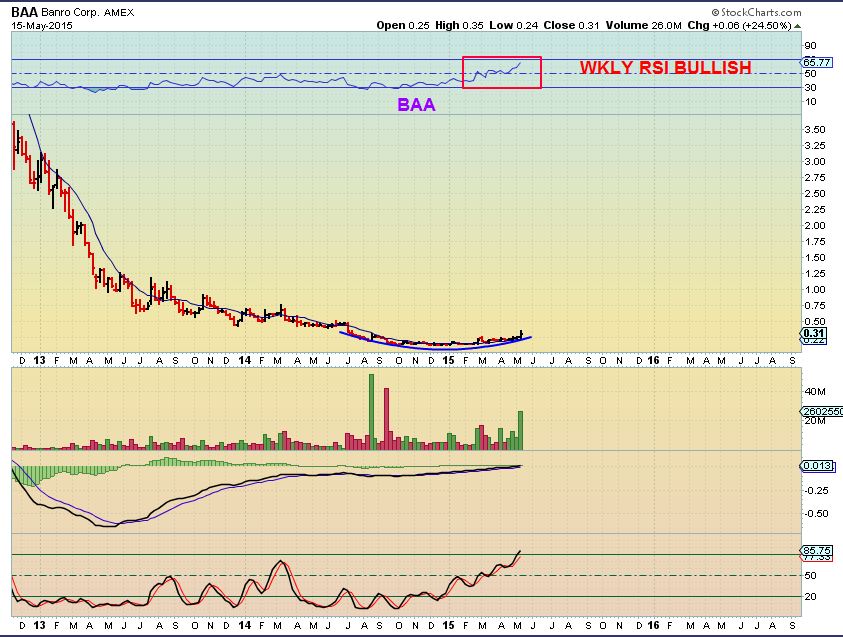Click the 40M label on the volume axis

pos(815,391)
